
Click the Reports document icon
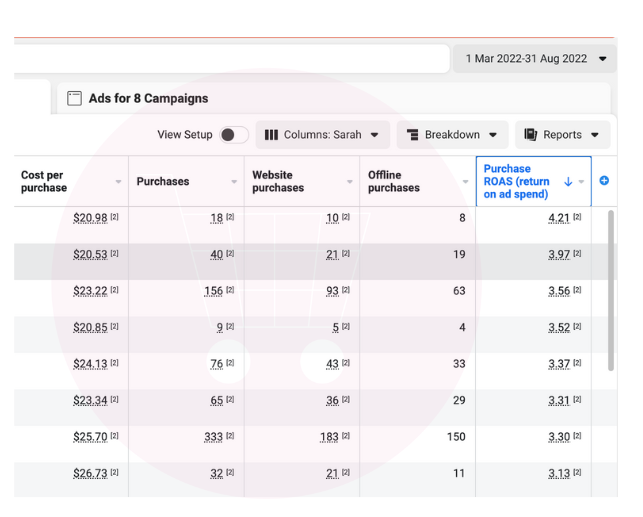coord(530,135)
